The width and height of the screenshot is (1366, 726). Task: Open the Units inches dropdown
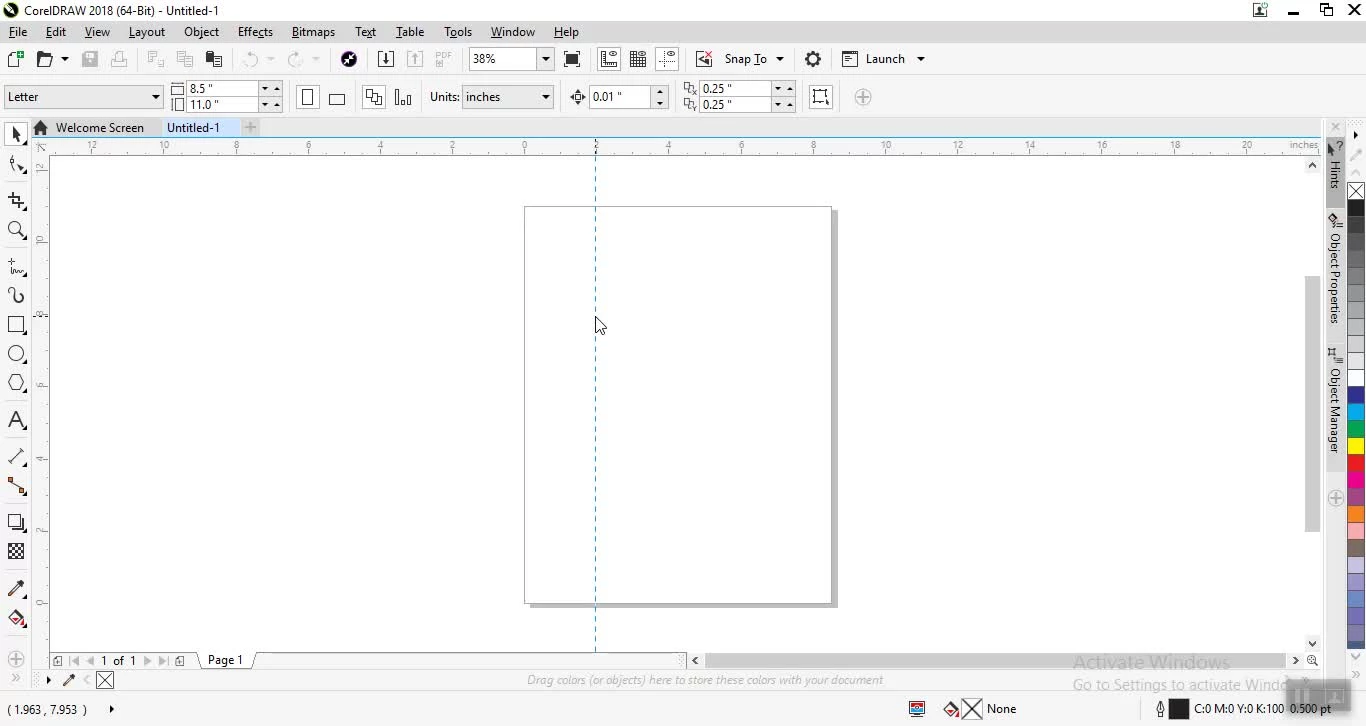click(x=545, y=97)
